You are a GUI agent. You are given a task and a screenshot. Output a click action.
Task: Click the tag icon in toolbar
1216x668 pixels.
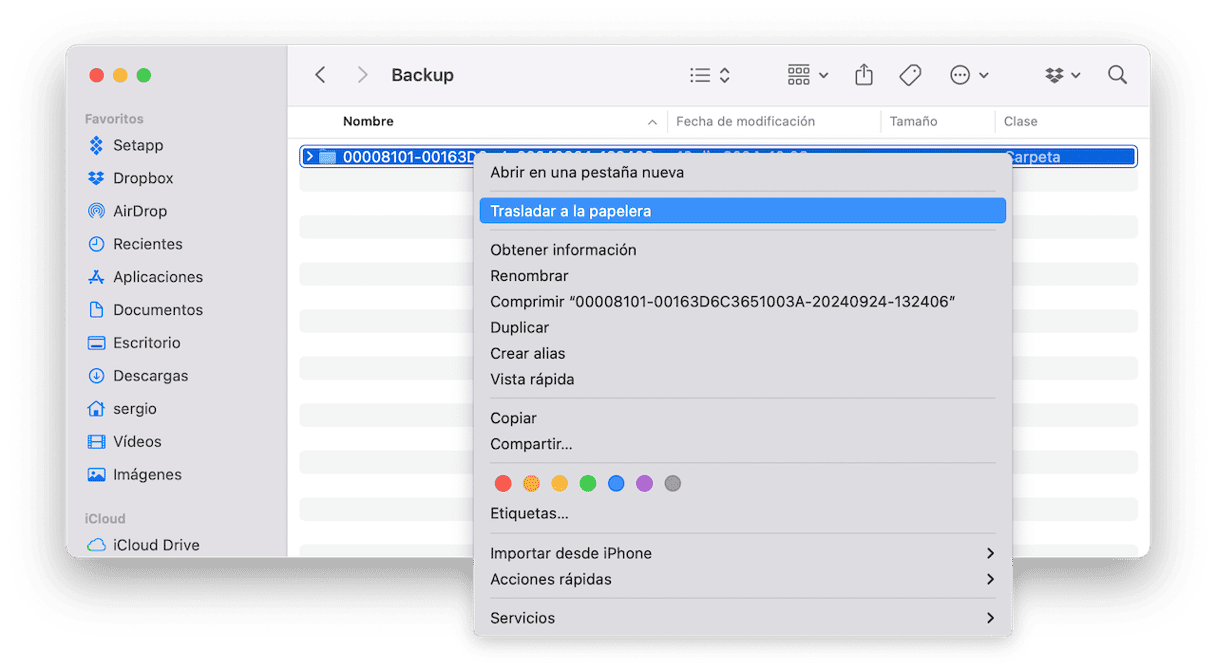pos(910,75)
